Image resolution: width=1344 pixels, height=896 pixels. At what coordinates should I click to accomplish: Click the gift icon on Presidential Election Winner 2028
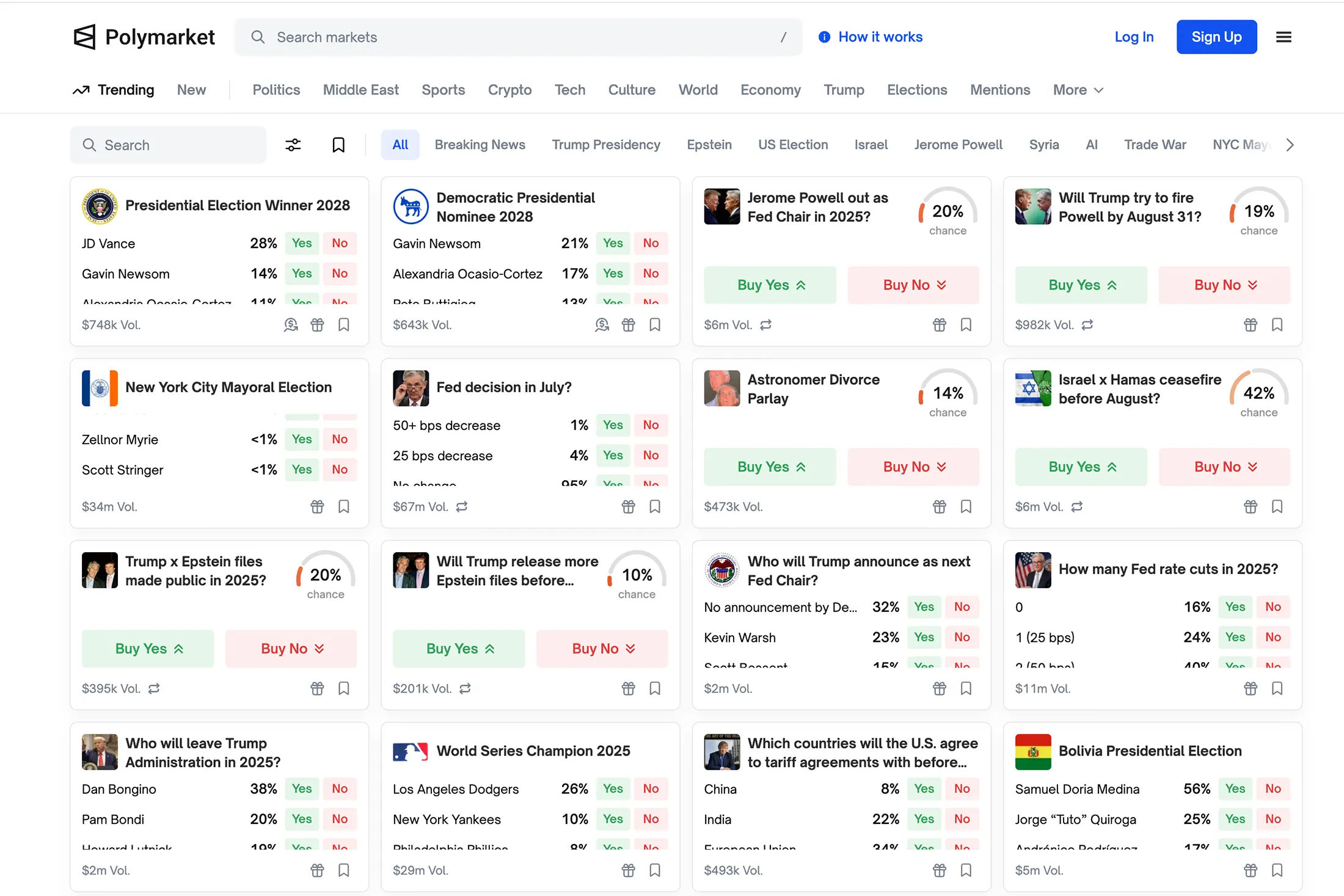pos(317,325)
